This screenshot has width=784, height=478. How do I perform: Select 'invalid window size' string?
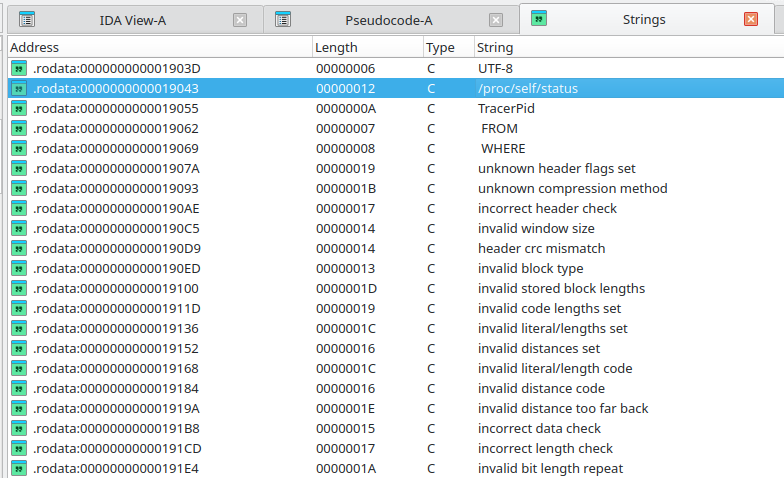click(x=536, y=228)
